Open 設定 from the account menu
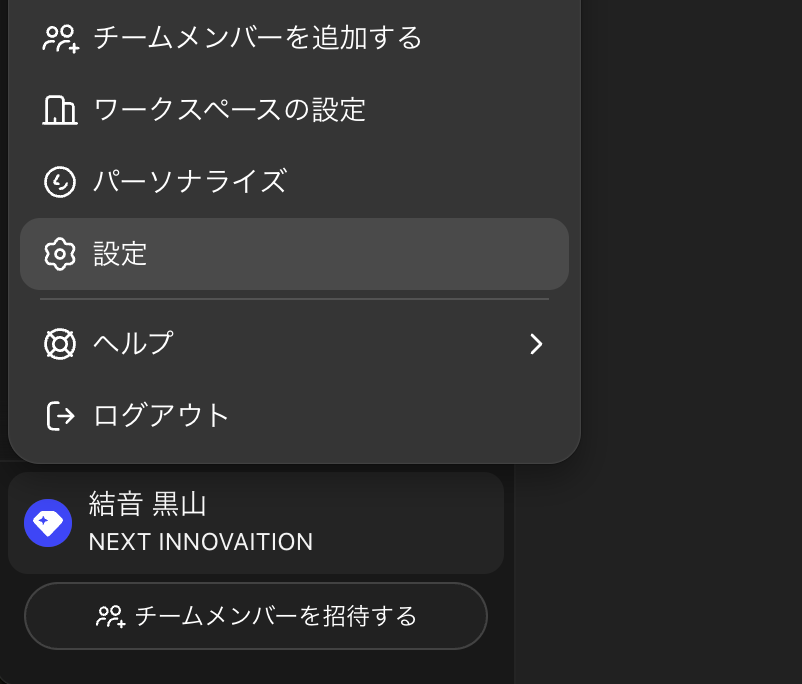802x684 pixels. click(120, 254)
